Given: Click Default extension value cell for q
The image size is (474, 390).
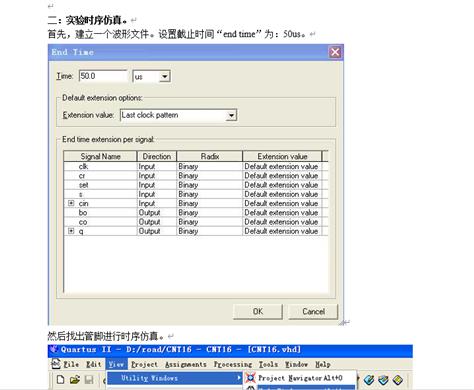Looking at the screenshot, I should 281,231.
